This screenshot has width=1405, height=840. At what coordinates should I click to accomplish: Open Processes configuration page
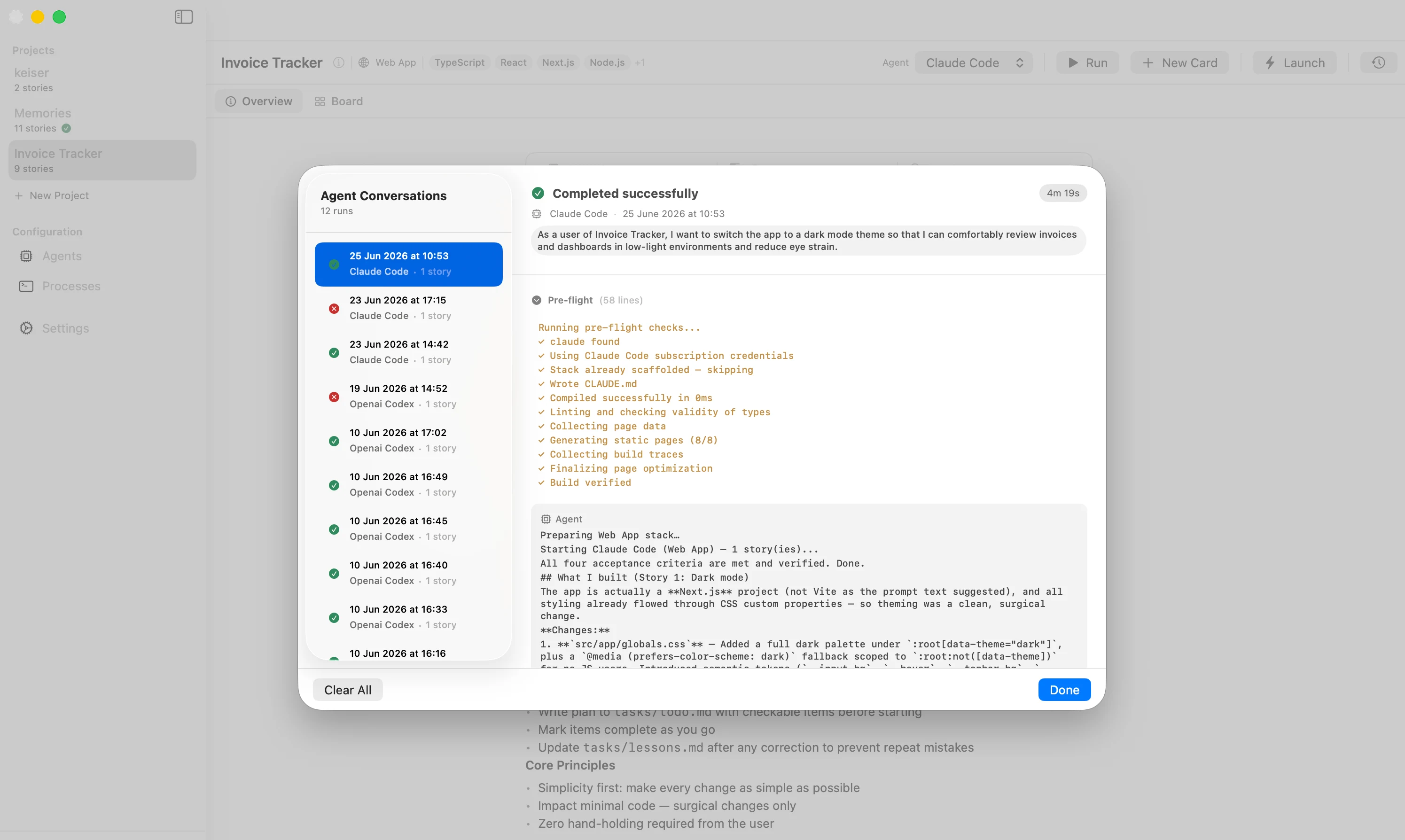click(60, 287)
